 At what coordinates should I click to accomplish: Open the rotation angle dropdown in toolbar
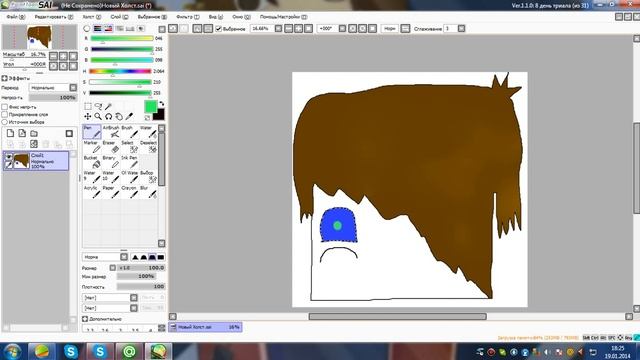342,29
